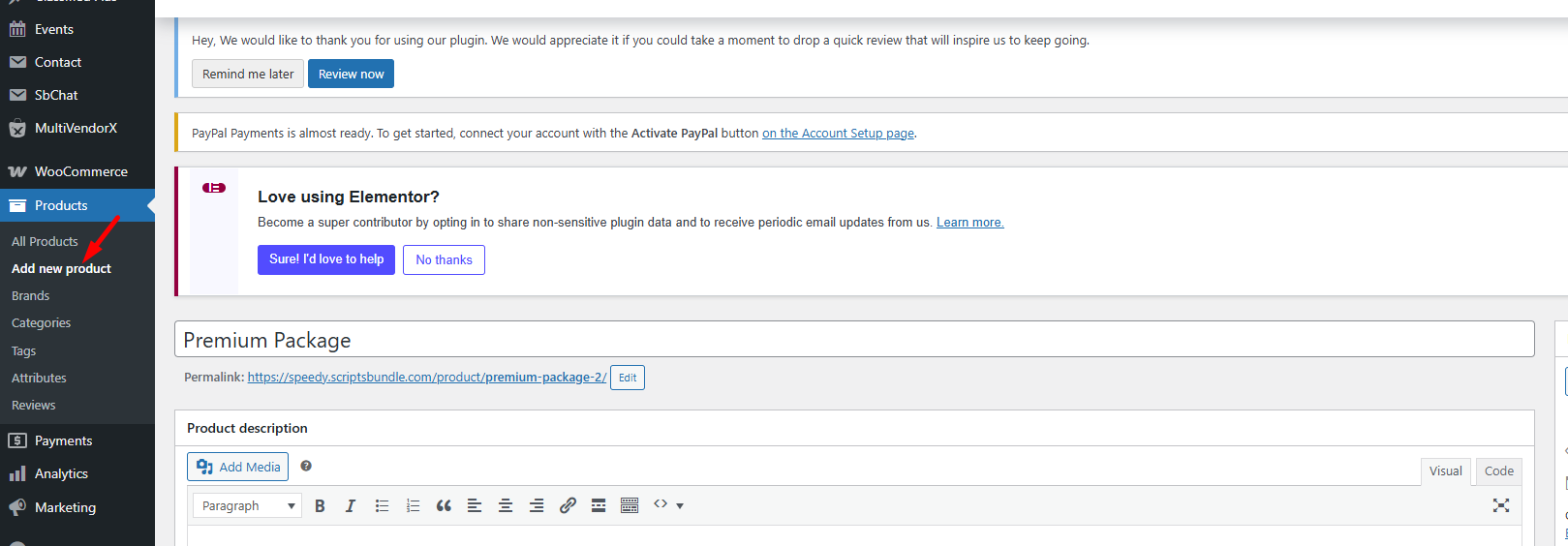Image resolution: width=1568 pixels, height=546 pixels.
Task: Click the Analytics bar chart icon
Action: coord(17,473)
